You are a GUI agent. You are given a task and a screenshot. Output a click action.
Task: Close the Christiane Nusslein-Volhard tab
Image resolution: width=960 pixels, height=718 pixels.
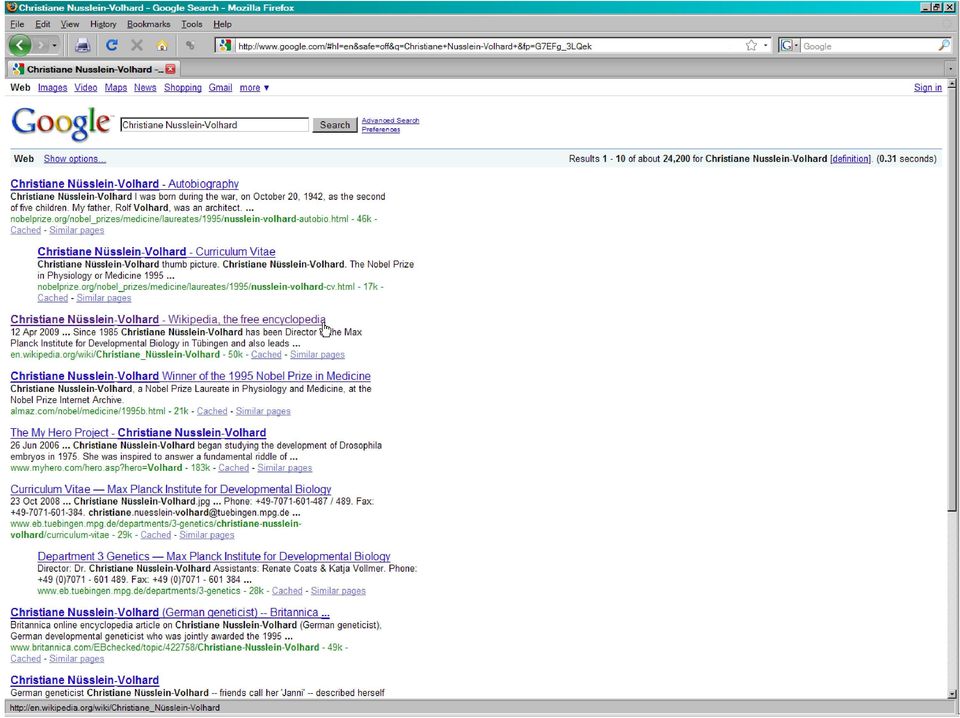tap(170, 69)
